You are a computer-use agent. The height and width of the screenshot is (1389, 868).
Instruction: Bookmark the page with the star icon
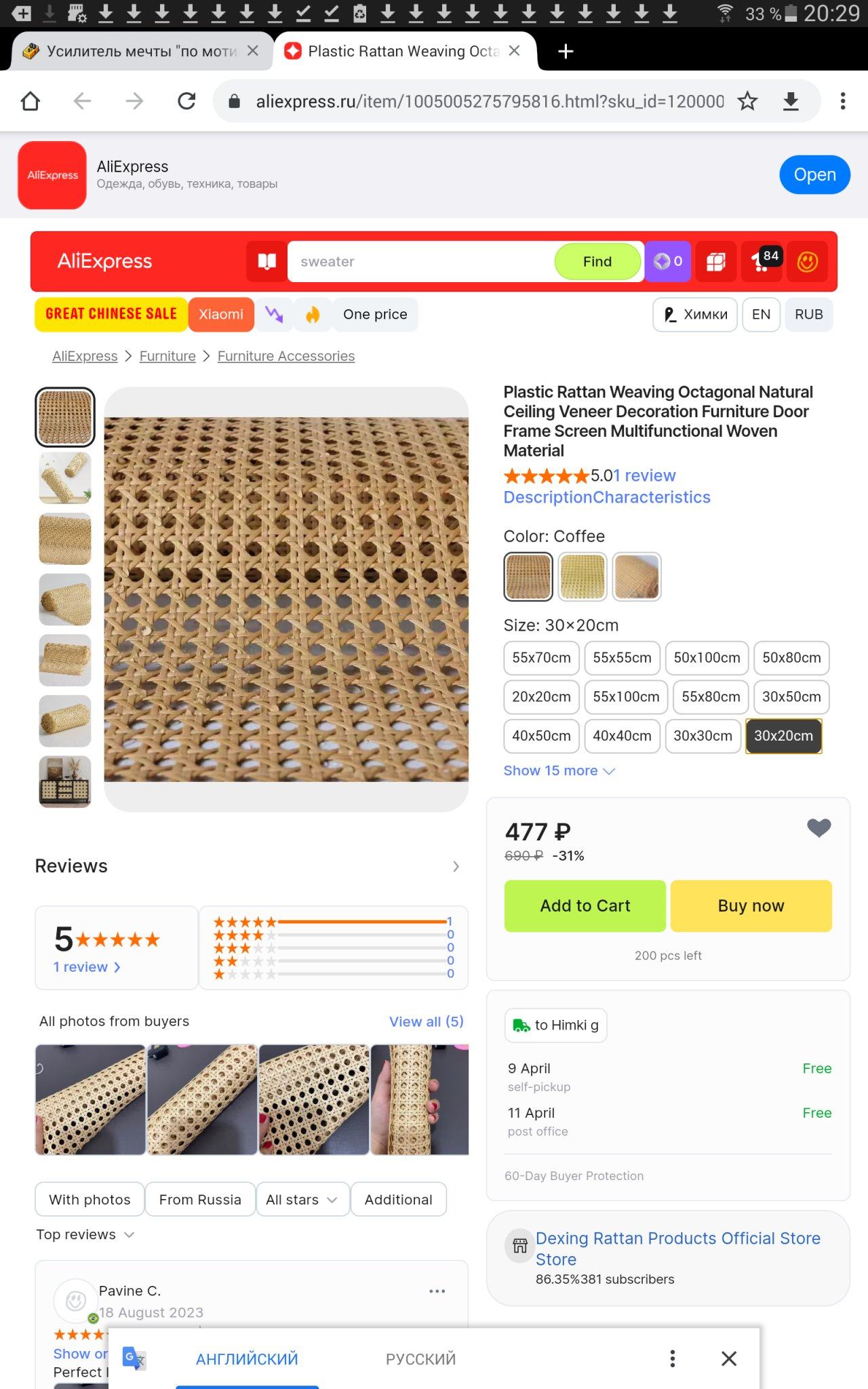coord(747,102)
